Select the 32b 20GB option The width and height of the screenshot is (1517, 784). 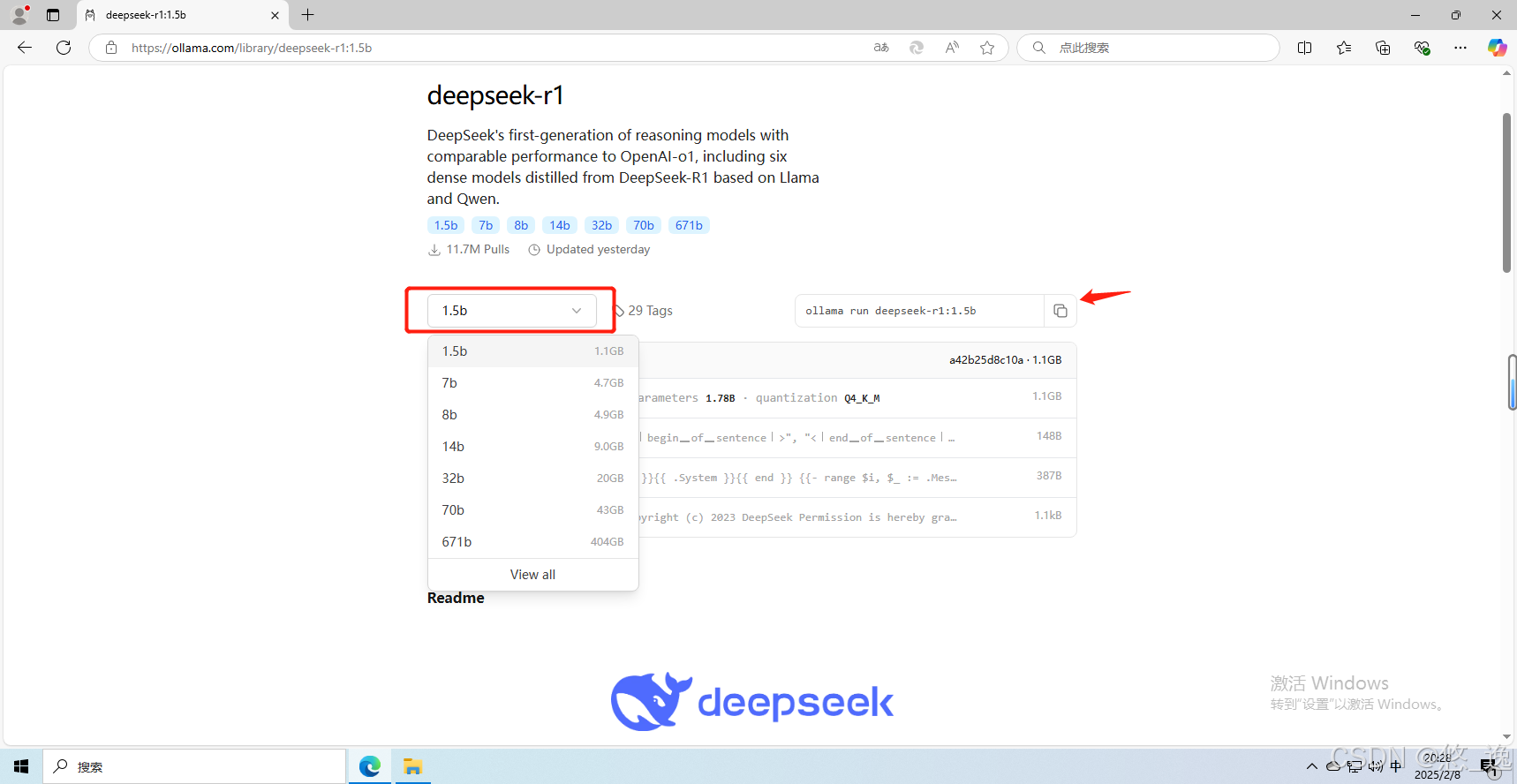tap(532, 479)
